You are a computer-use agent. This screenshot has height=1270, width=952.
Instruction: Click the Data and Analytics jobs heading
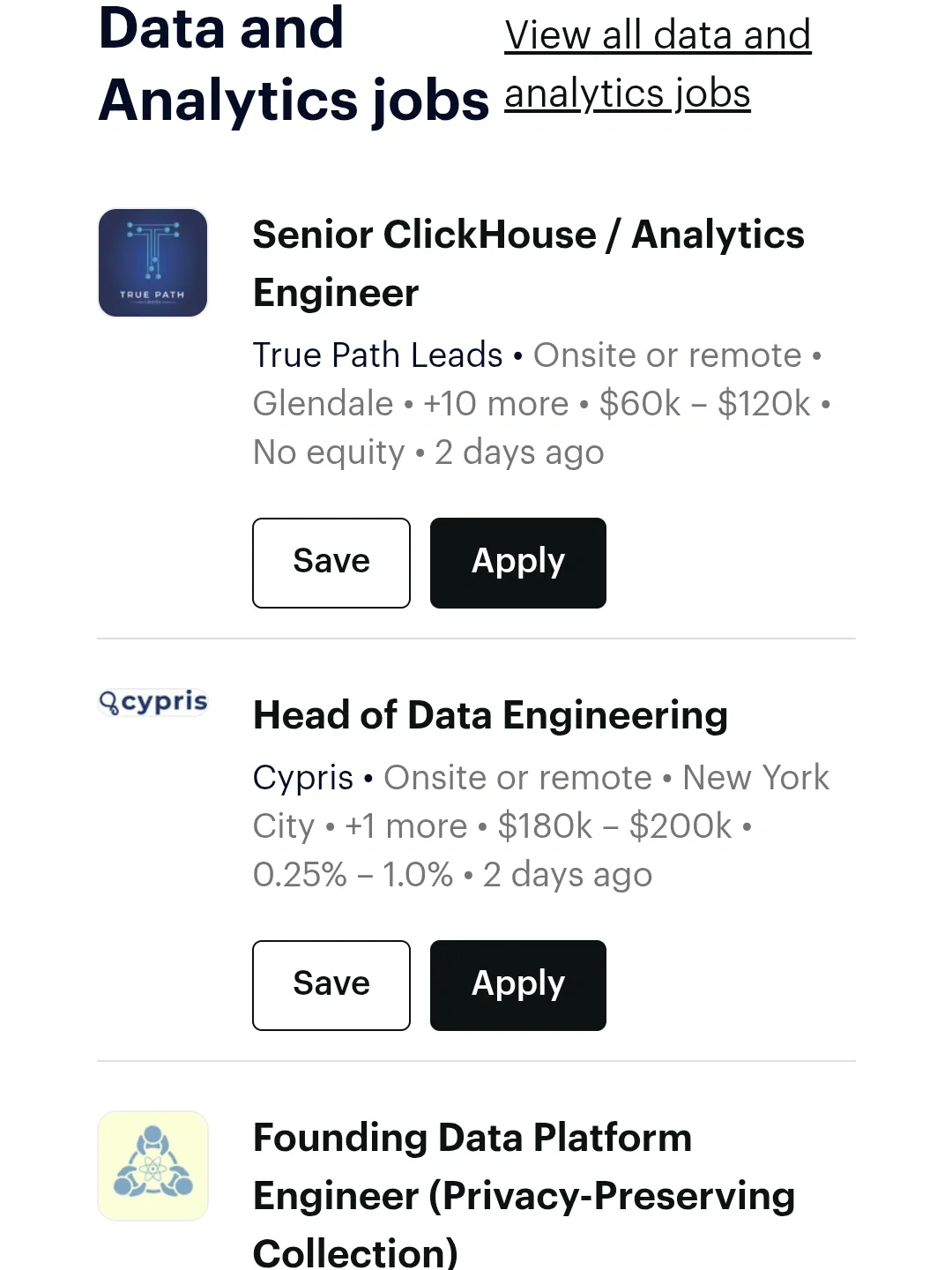pyautogui.click(x=293, y=64)
